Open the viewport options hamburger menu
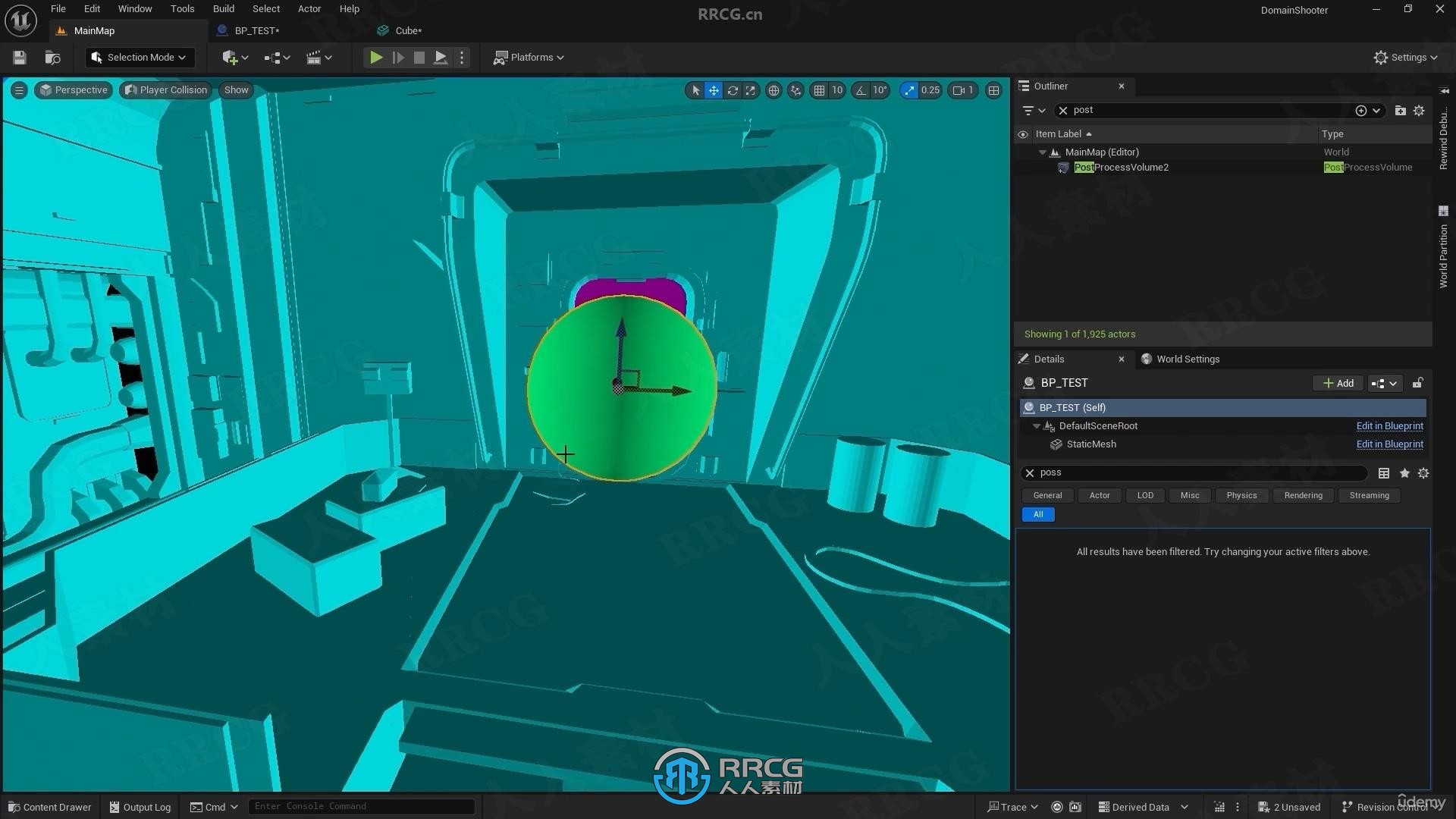The width and height of the screenshot is (1456, 819). pyautogui.click(x=19, y=90)
